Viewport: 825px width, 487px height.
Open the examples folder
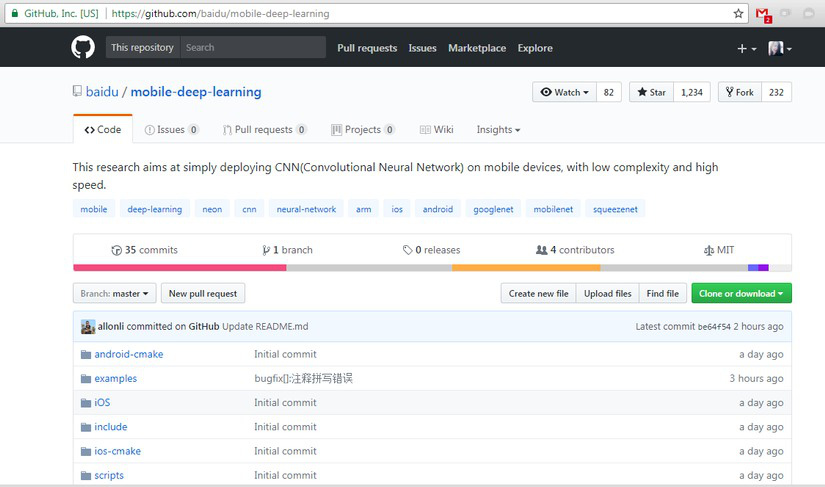click(116, 378)
